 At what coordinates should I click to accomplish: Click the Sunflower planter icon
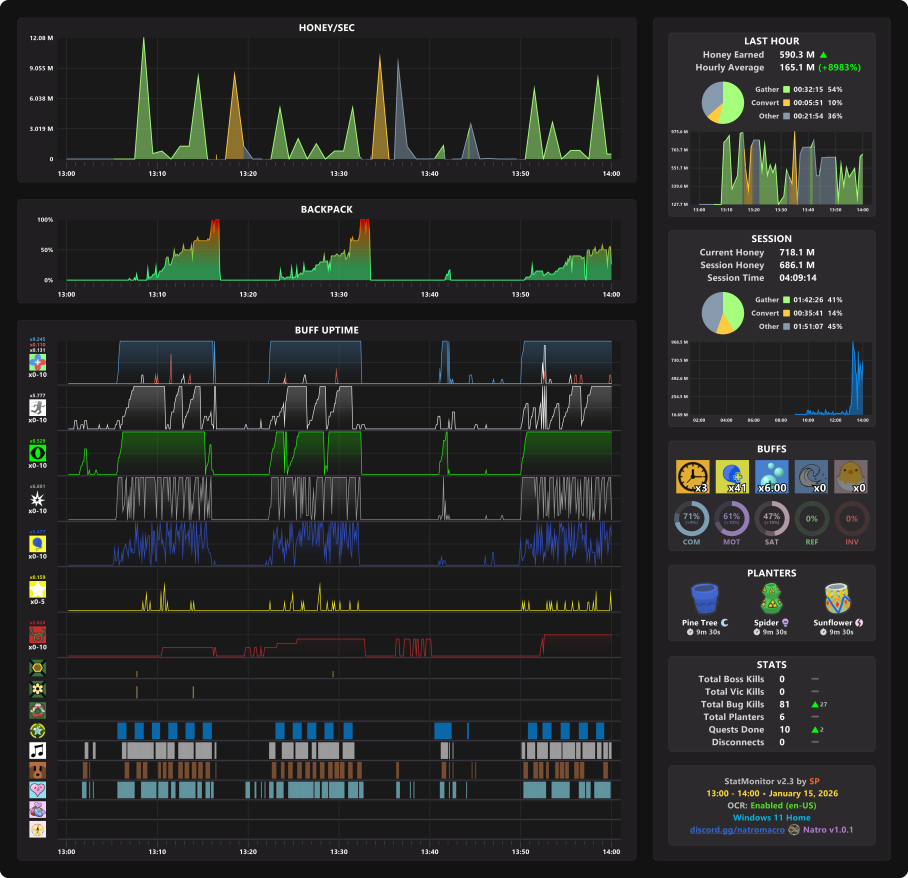(x=837, y=599)
